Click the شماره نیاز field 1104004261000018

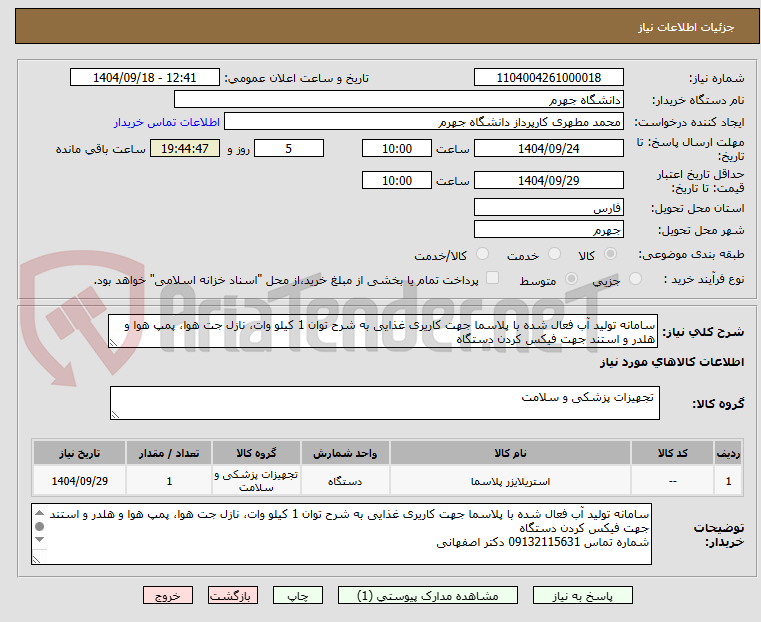point(548,78)
